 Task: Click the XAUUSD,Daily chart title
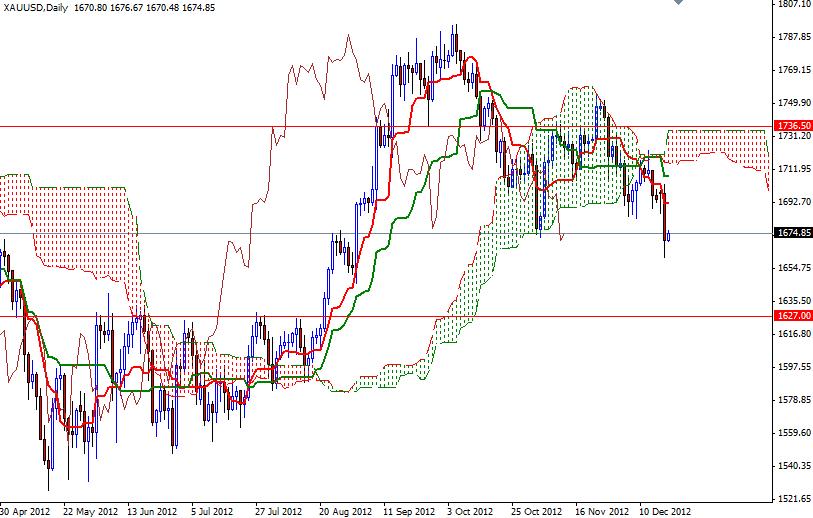click(x=35, y=8)
